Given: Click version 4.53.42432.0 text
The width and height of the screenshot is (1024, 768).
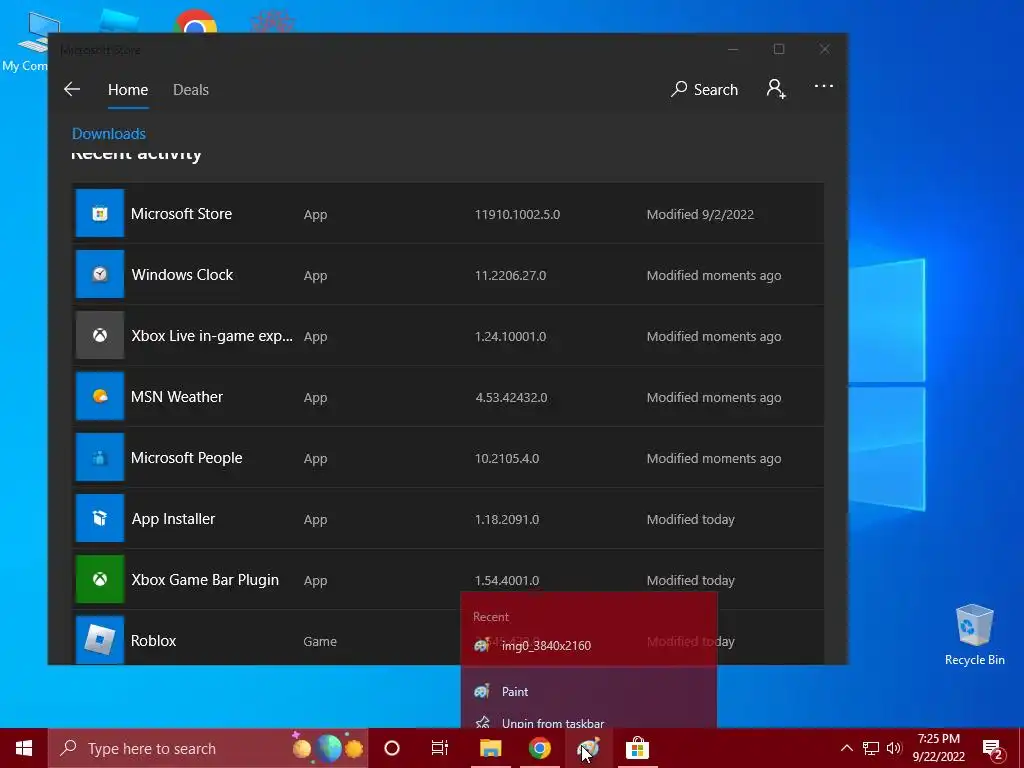Looking at the screenshot, I should (x=511, y=398).
